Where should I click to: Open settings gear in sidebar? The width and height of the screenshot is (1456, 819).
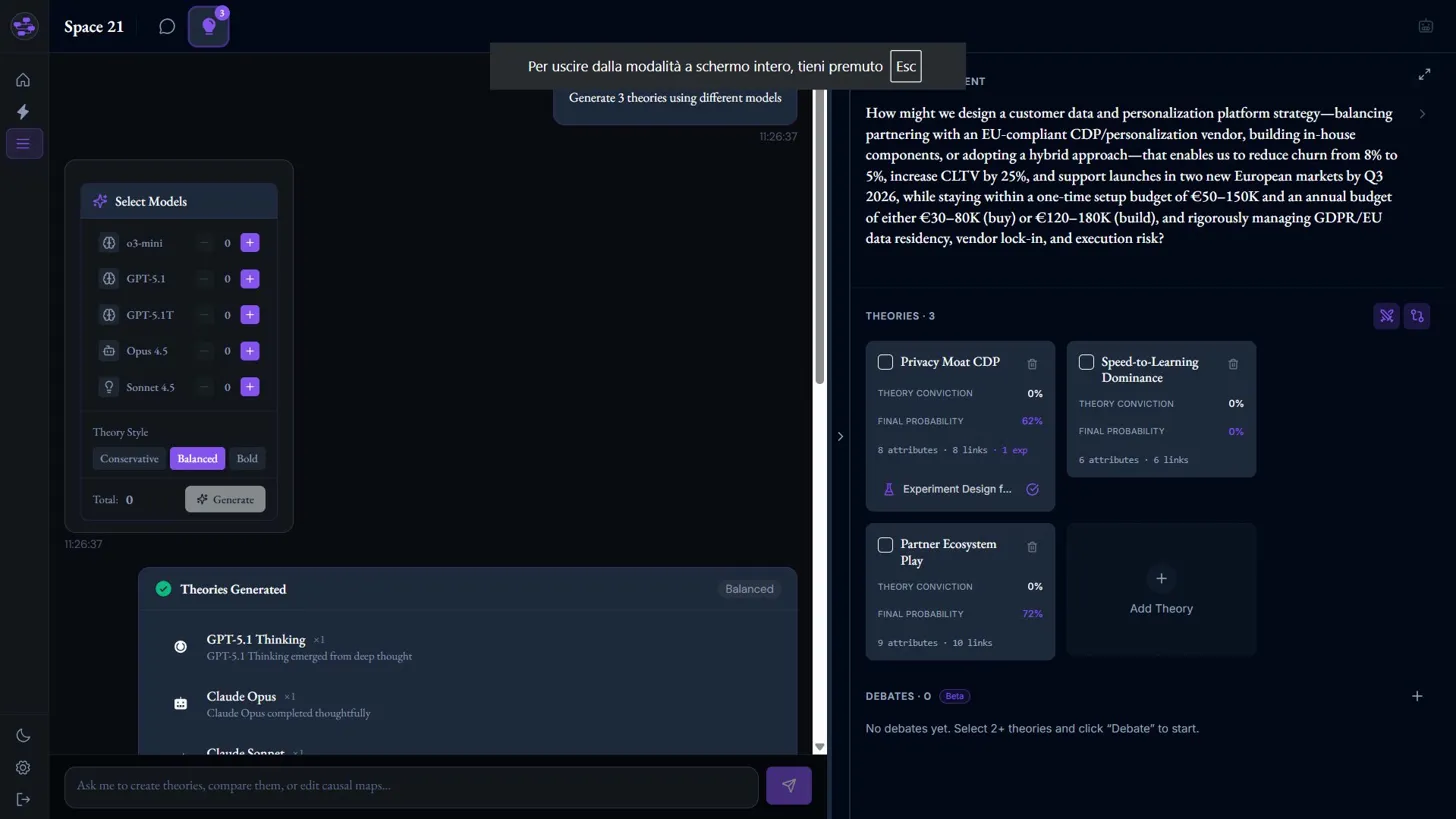click(23, 768)
